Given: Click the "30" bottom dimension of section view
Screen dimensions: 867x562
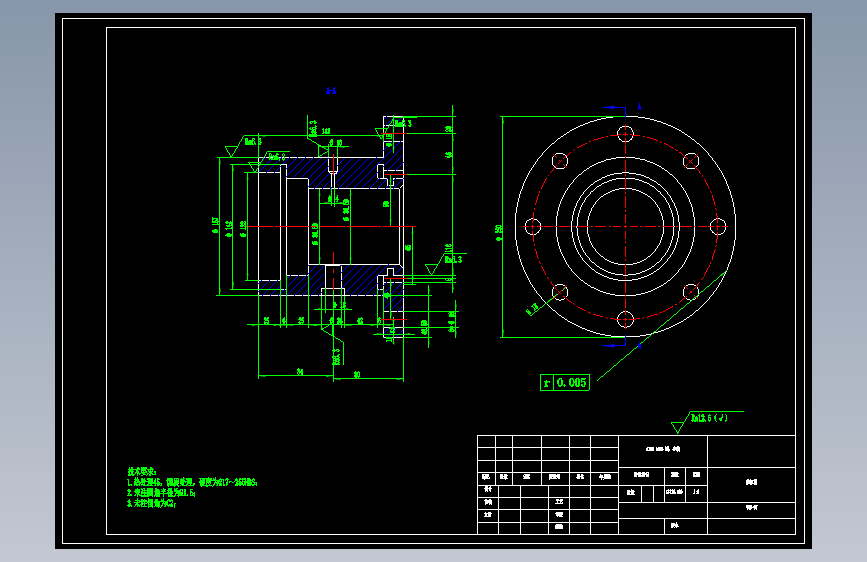Looking at the screenshot, I should pyautogui.click(x=357, y=374).
